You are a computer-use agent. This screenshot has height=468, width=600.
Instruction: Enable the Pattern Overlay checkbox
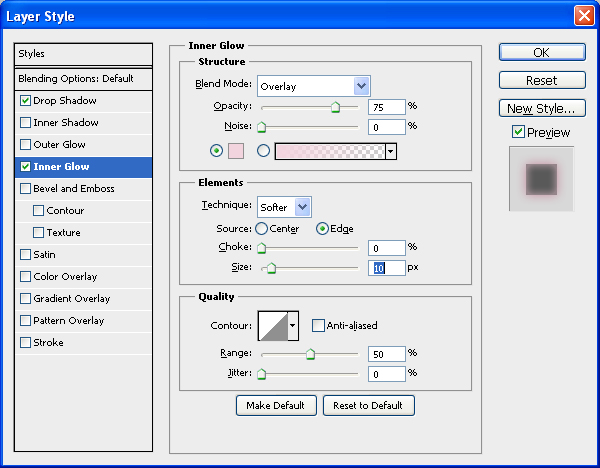pyautogui.click(x=25, y=320)
